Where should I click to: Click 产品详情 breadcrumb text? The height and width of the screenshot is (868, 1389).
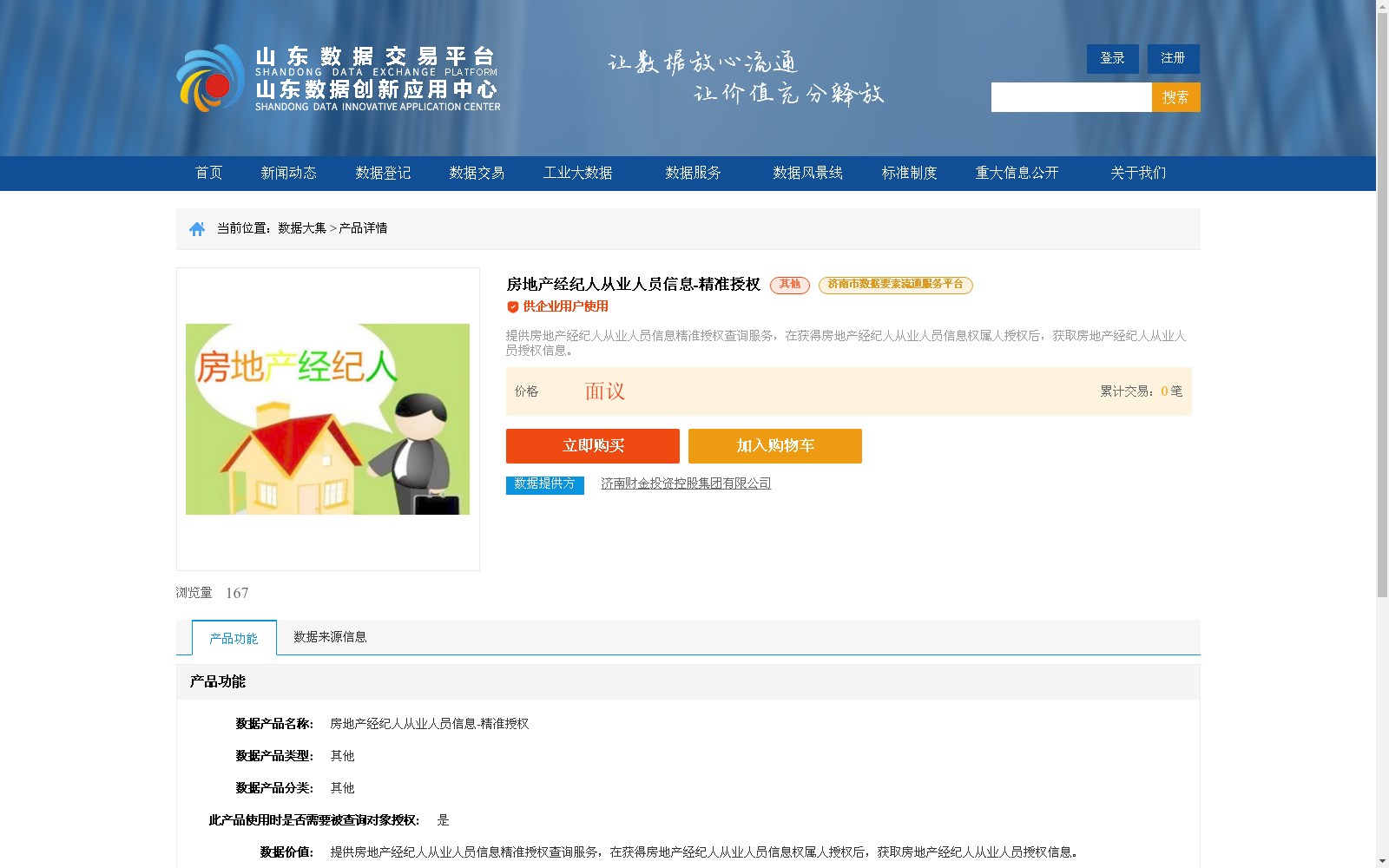[363, 228]
